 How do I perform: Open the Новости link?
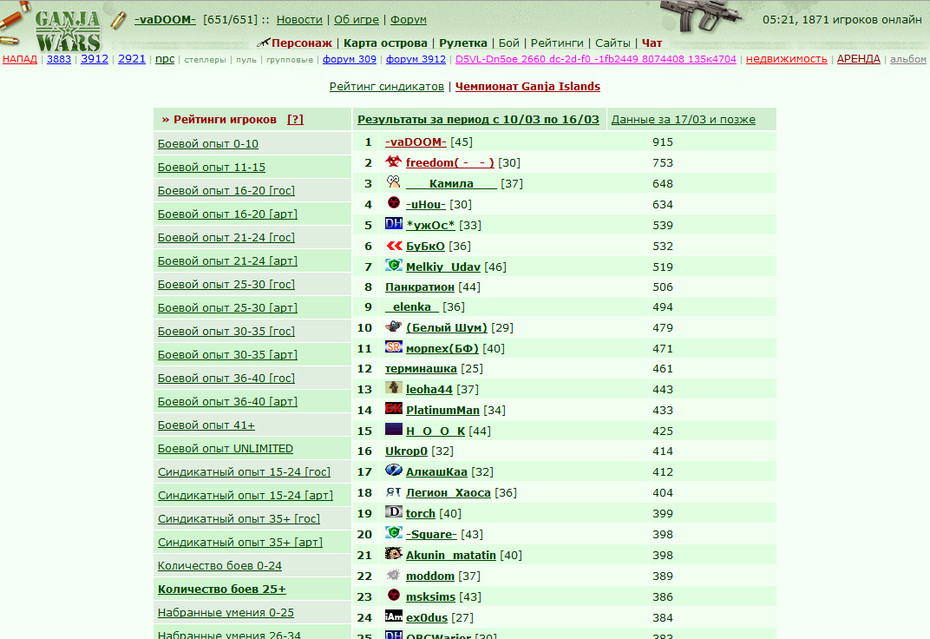(300, 20)
